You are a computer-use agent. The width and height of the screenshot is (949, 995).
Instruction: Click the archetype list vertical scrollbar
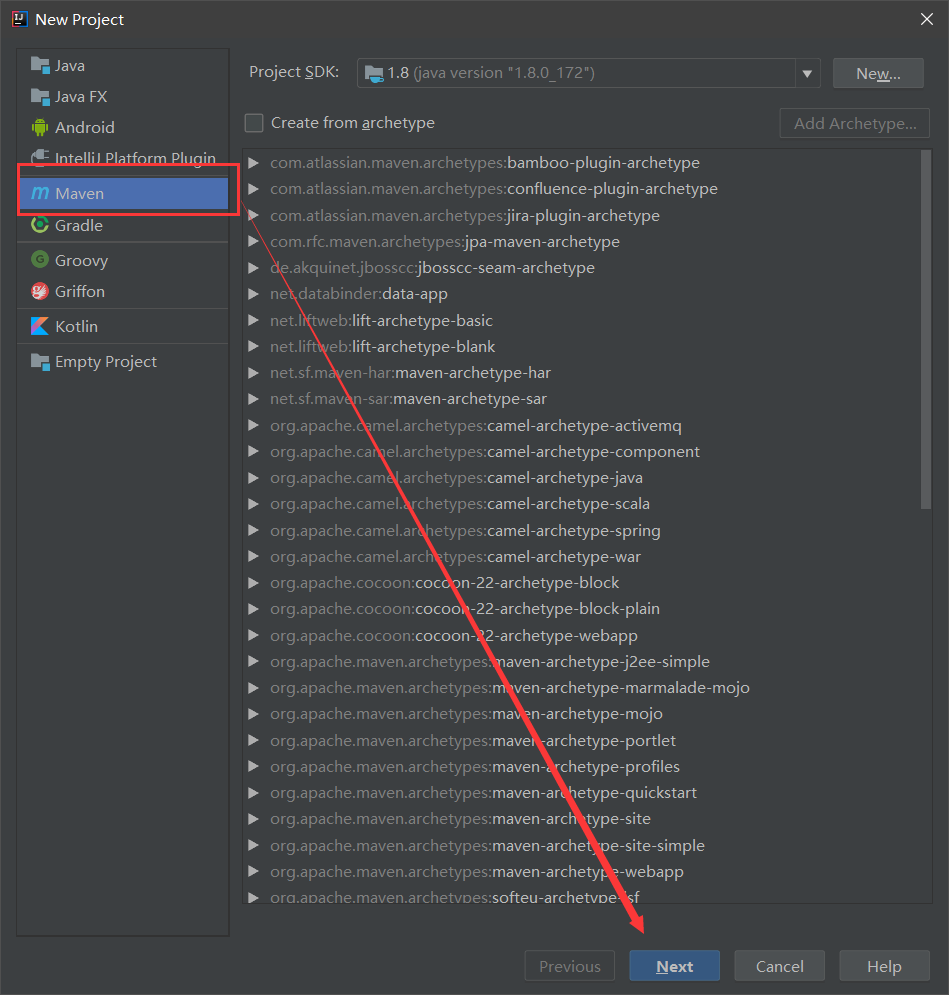click(x=926, y=329)
